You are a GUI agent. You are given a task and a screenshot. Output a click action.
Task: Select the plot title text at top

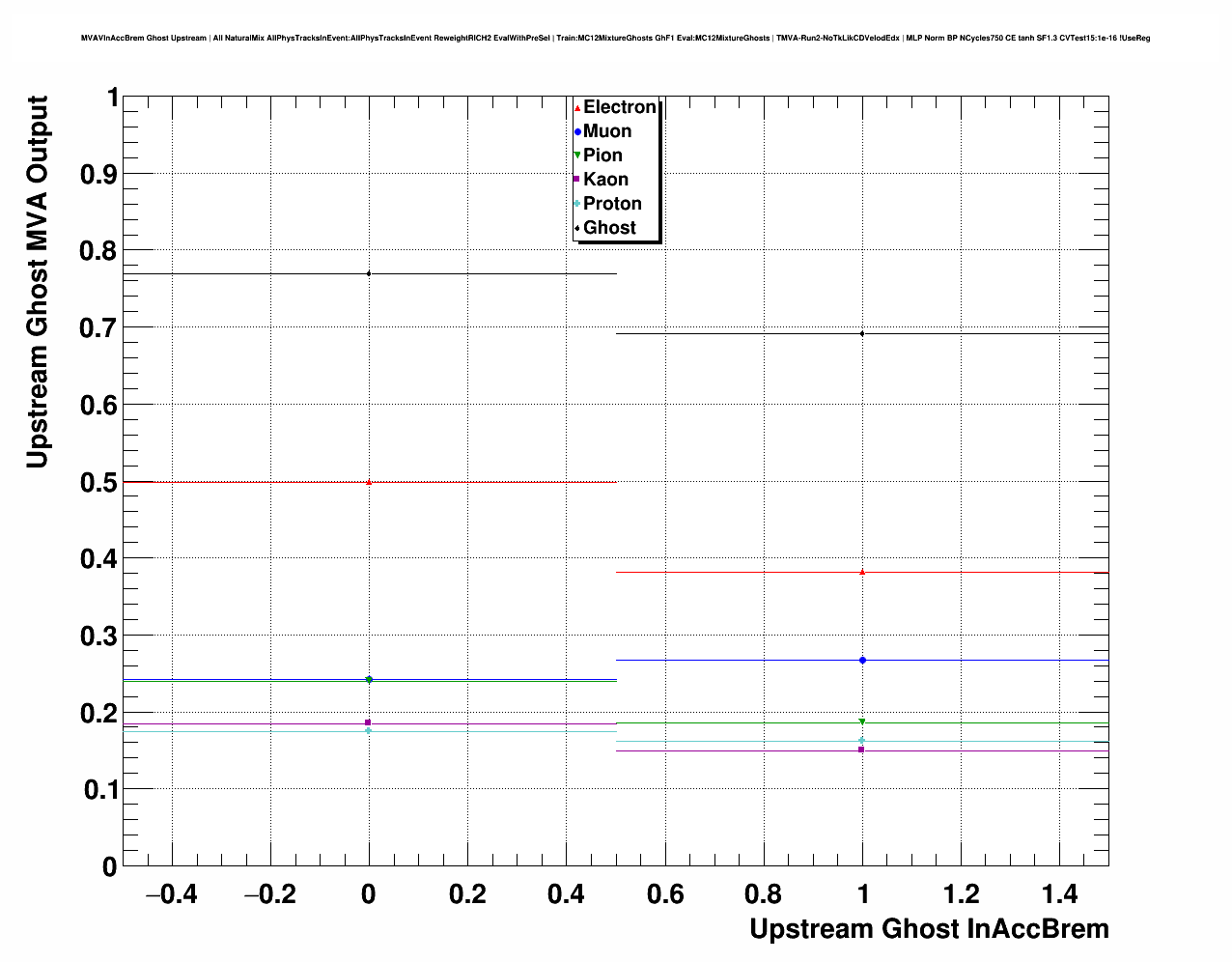[x=615, y=39]
